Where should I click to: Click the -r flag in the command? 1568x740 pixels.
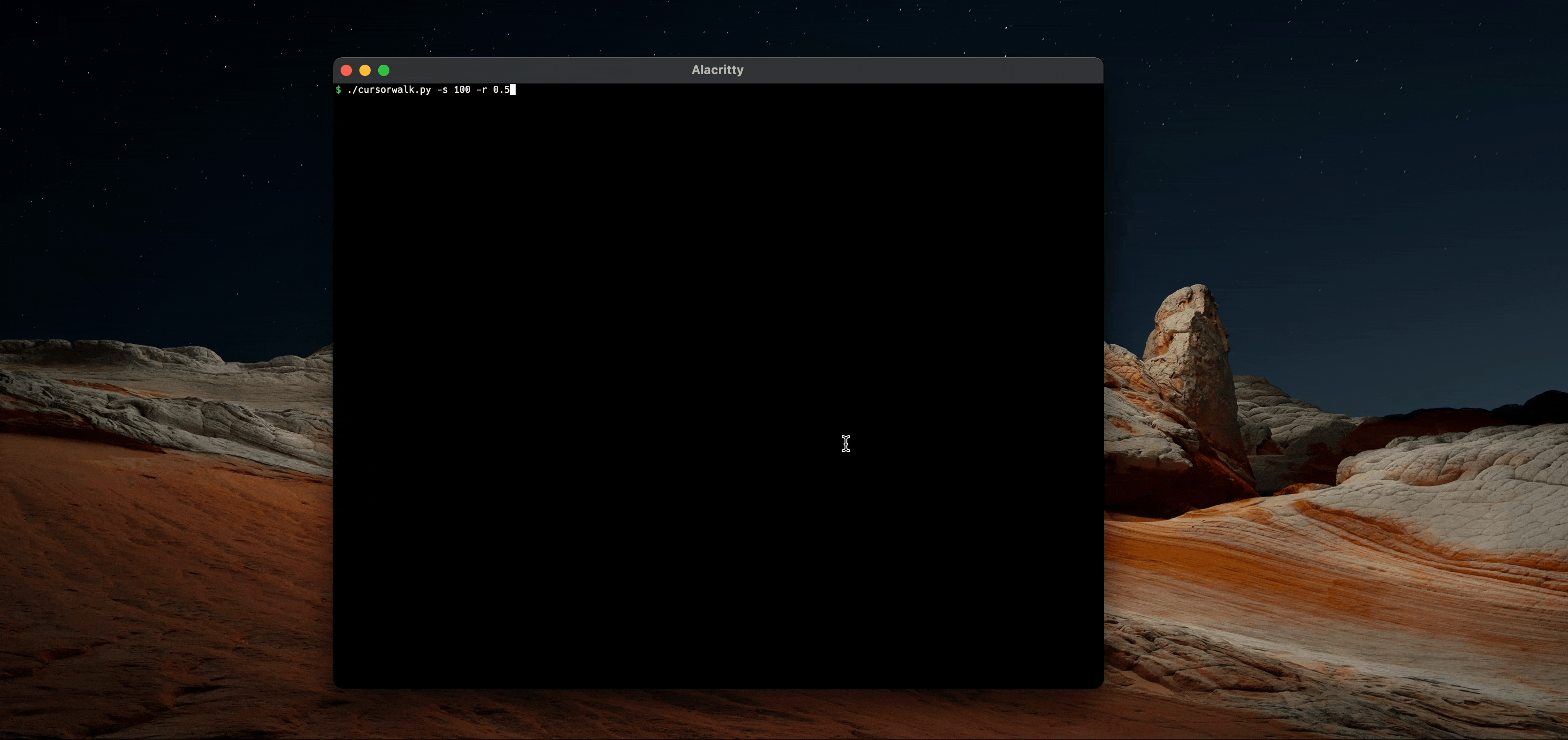481,90
